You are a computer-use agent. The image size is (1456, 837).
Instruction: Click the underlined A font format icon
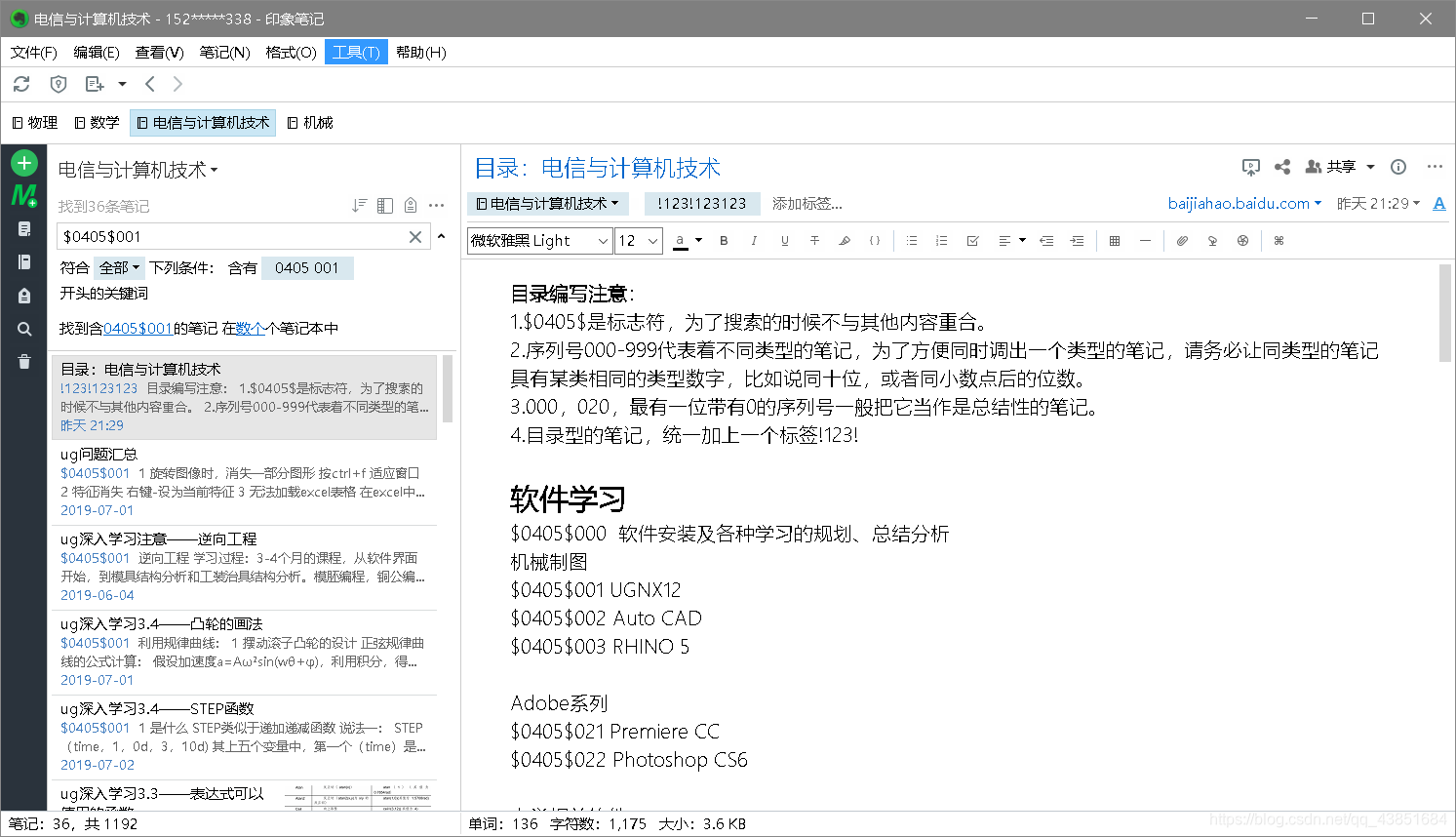[1439, 204]
